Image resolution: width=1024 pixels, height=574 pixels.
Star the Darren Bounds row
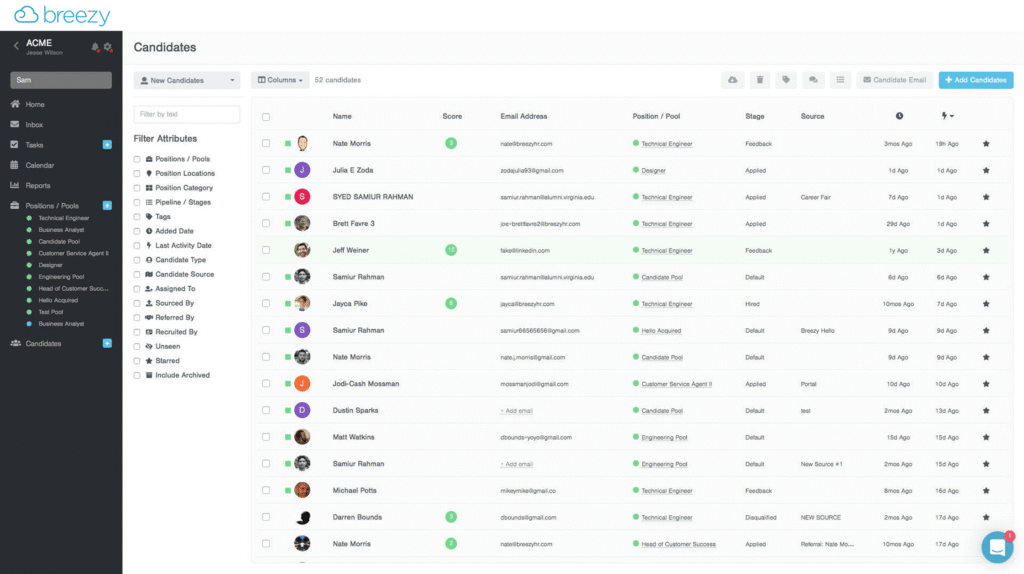point(986,517)
